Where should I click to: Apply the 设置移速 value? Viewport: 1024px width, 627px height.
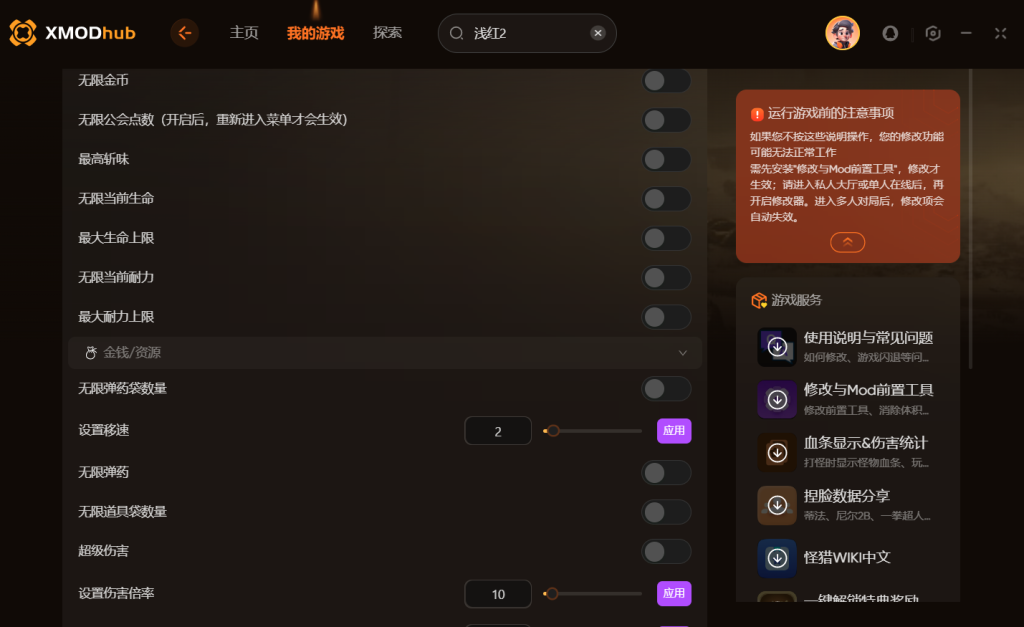coord(674,430)
